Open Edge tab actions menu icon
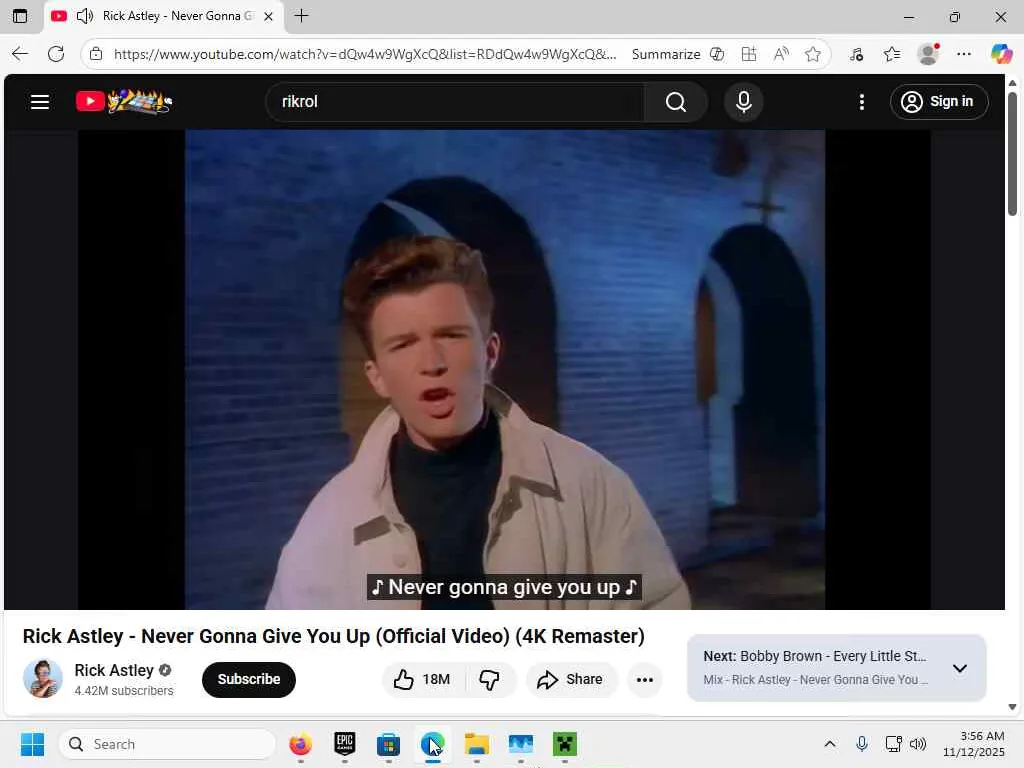Viewport: 1024px width, 768px height. (x=20, y=16)
